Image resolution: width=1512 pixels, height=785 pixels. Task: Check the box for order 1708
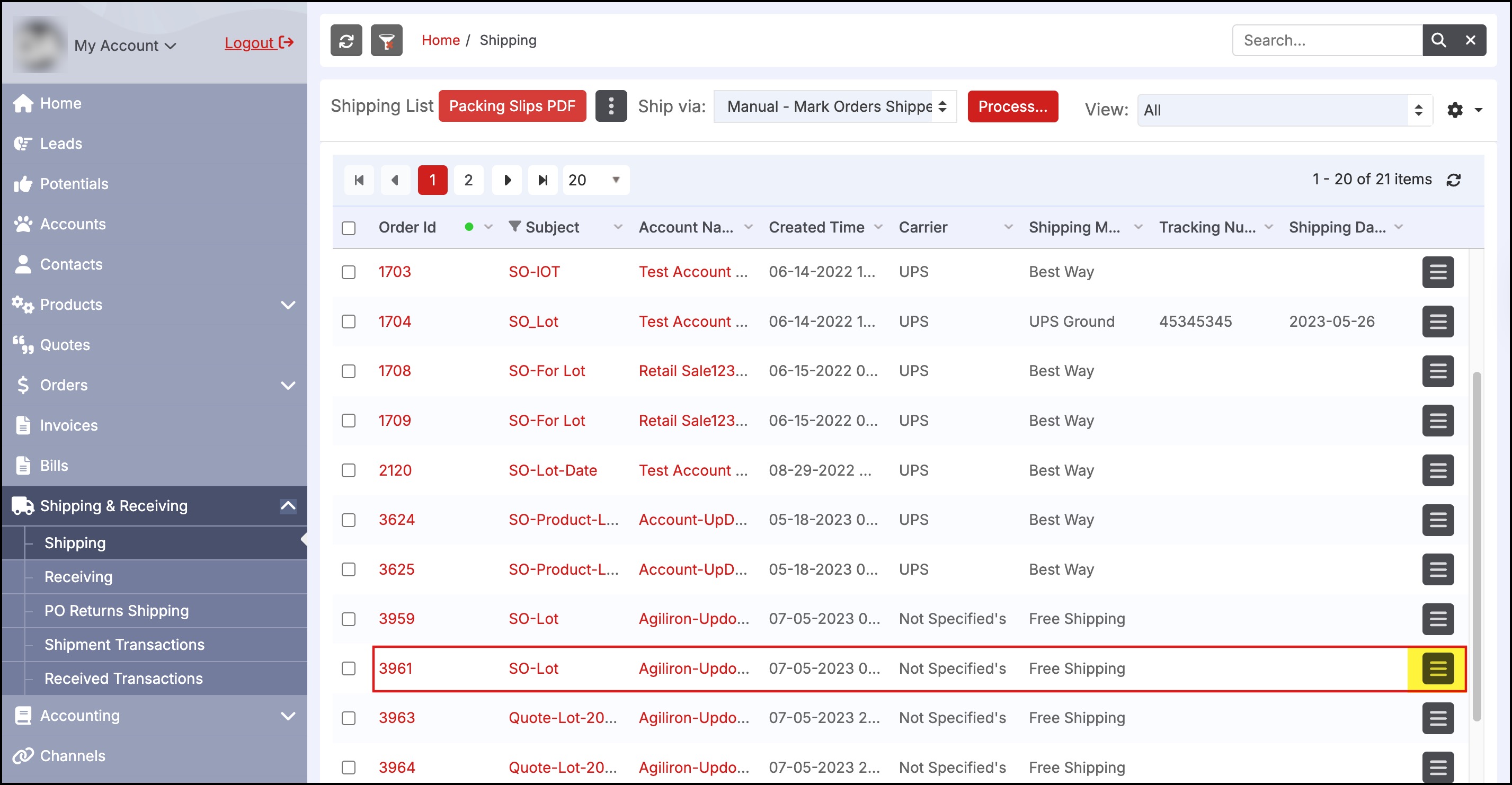(x=349, y=371)
